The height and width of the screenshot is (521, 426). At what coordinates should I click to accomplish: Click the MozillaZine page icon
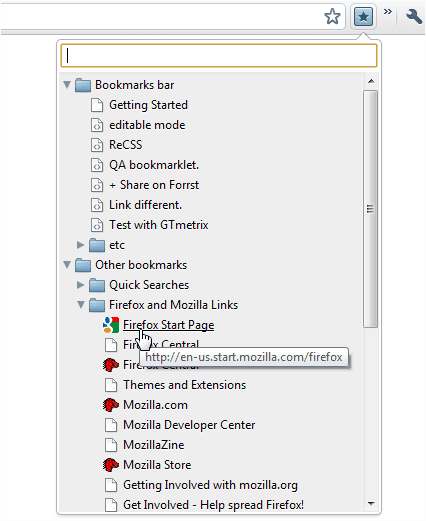[111, 445]
